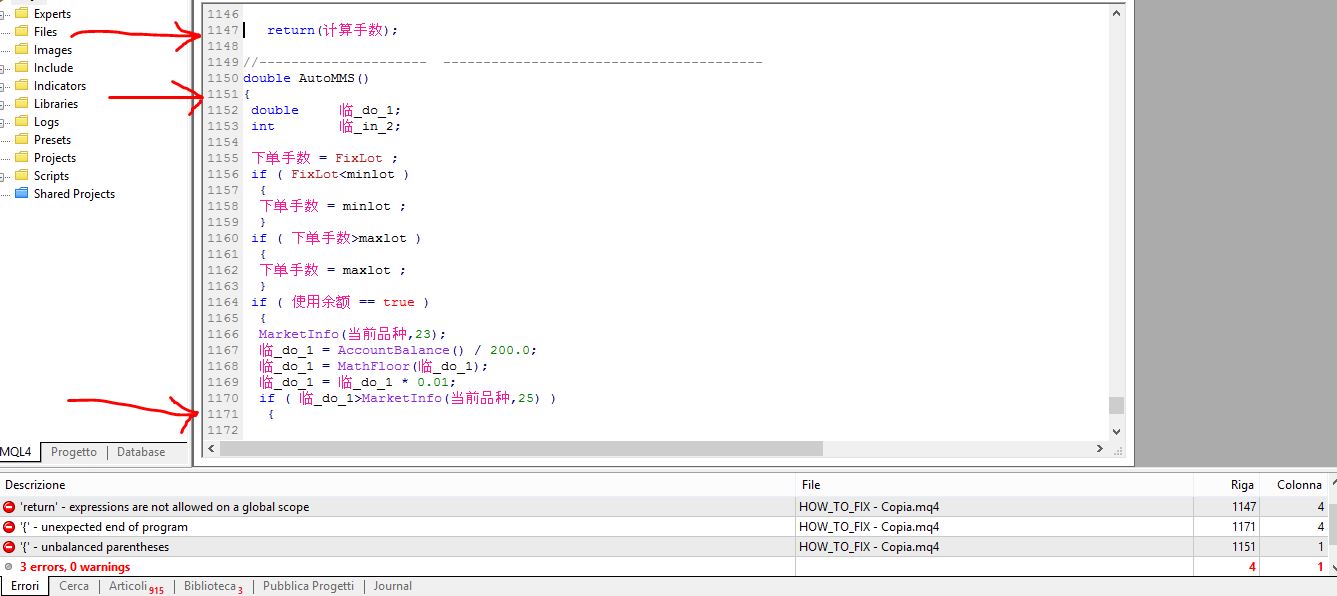
Task: Click the editor vertical scrollbar thumb
Action: 1117,405
